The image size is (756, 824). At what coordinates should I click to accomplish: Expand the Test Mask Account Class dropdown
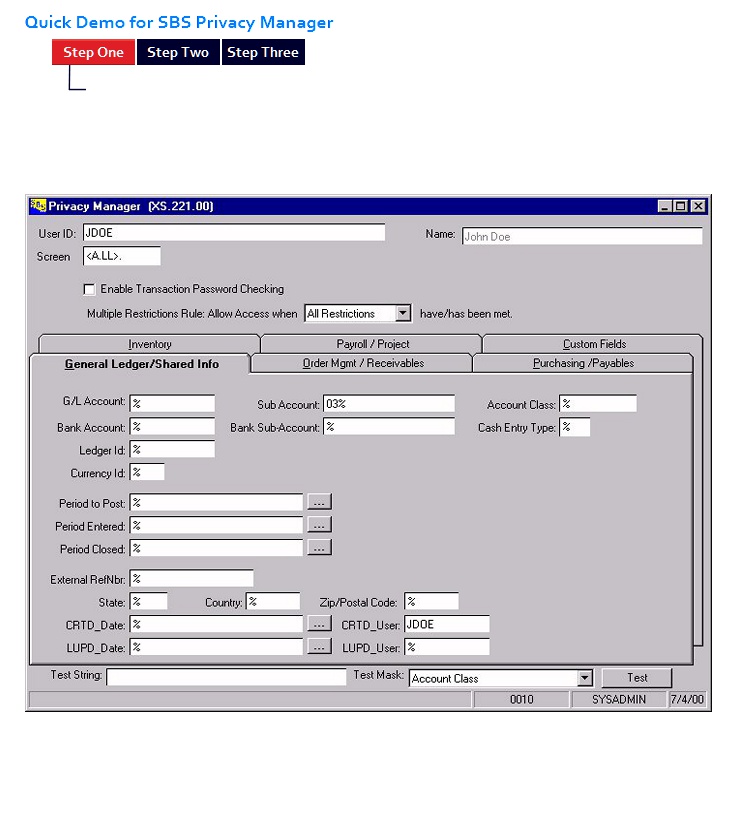[x=585, y=678]
